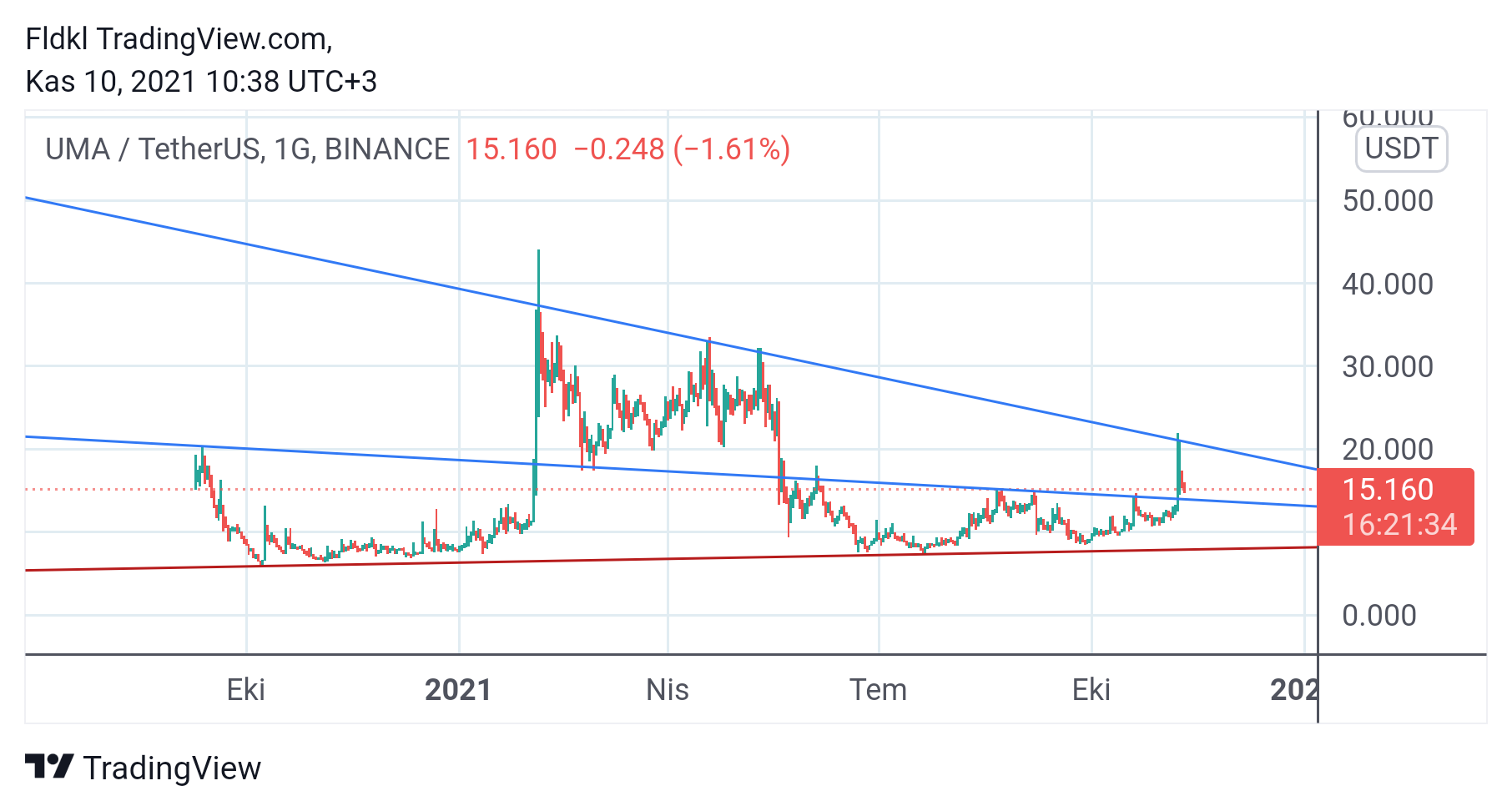Screen dimensions: 1512x811
Task: Click the countdown timer 16:21:34
Action: [x=1399, y=525]
